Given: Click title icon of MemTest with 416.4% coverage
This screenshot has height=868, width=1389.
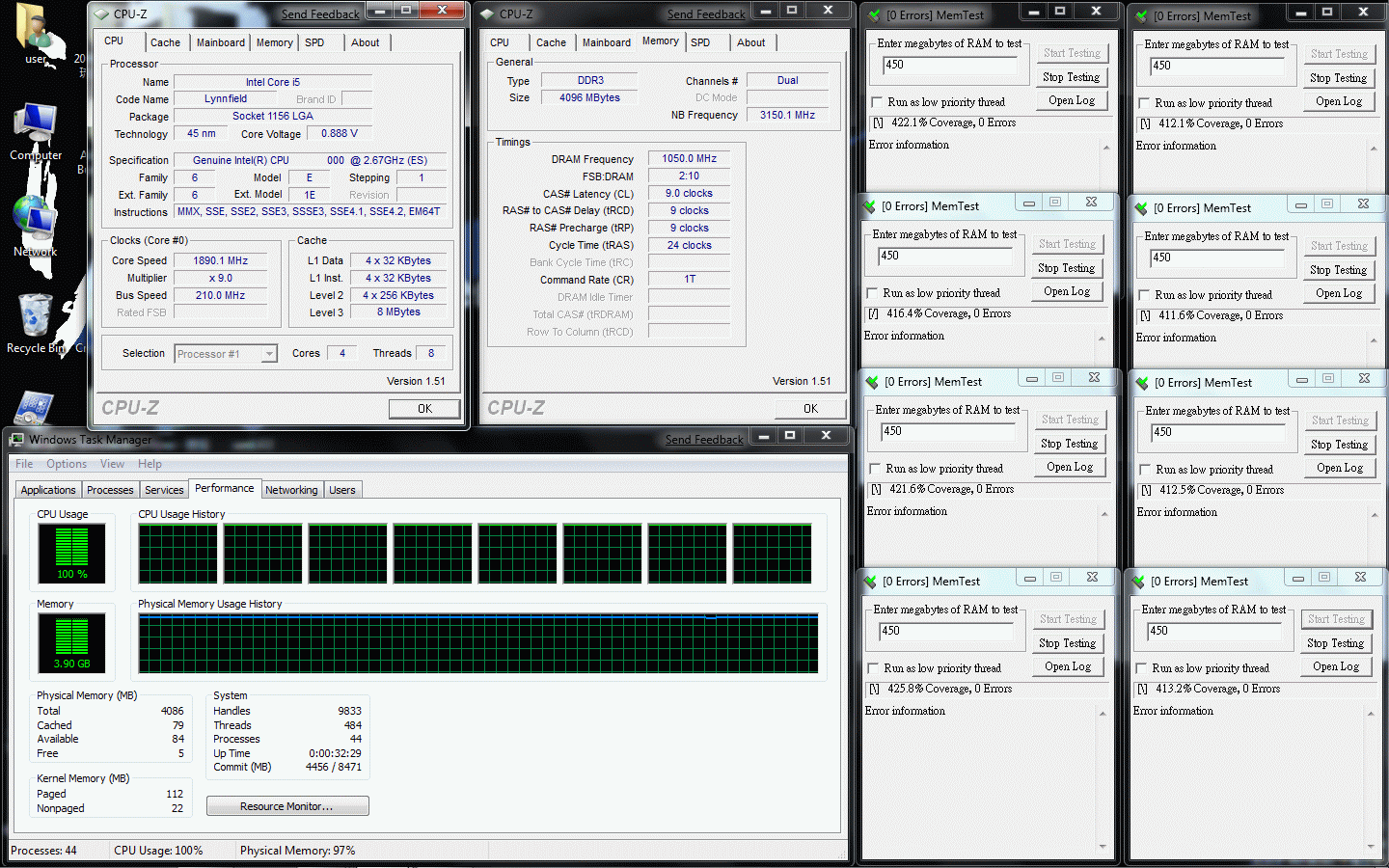Looking at the screenshot, I should click(x=869, y=206).
